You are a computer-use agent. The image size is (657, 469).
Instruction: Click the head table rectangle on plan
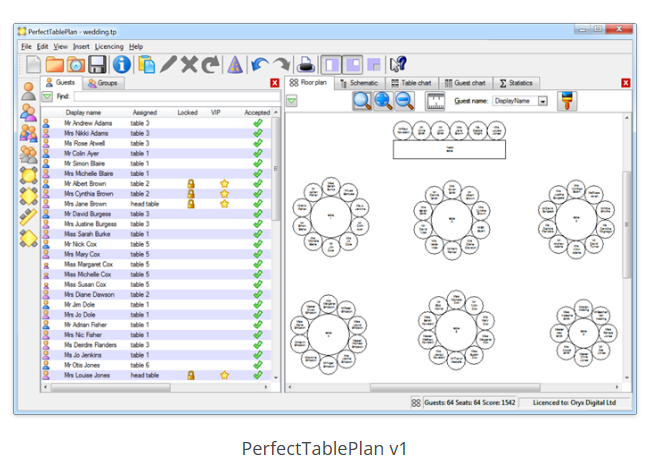coord(449,150)
